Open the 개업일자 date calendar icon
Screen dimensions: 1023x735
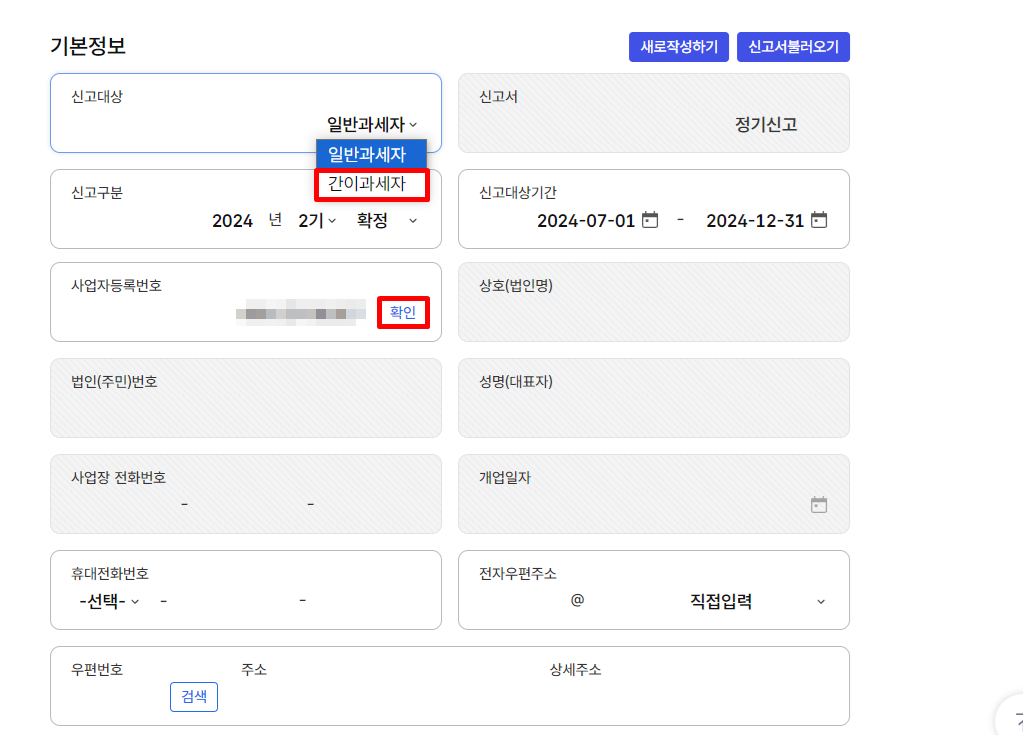coord(820,507)
